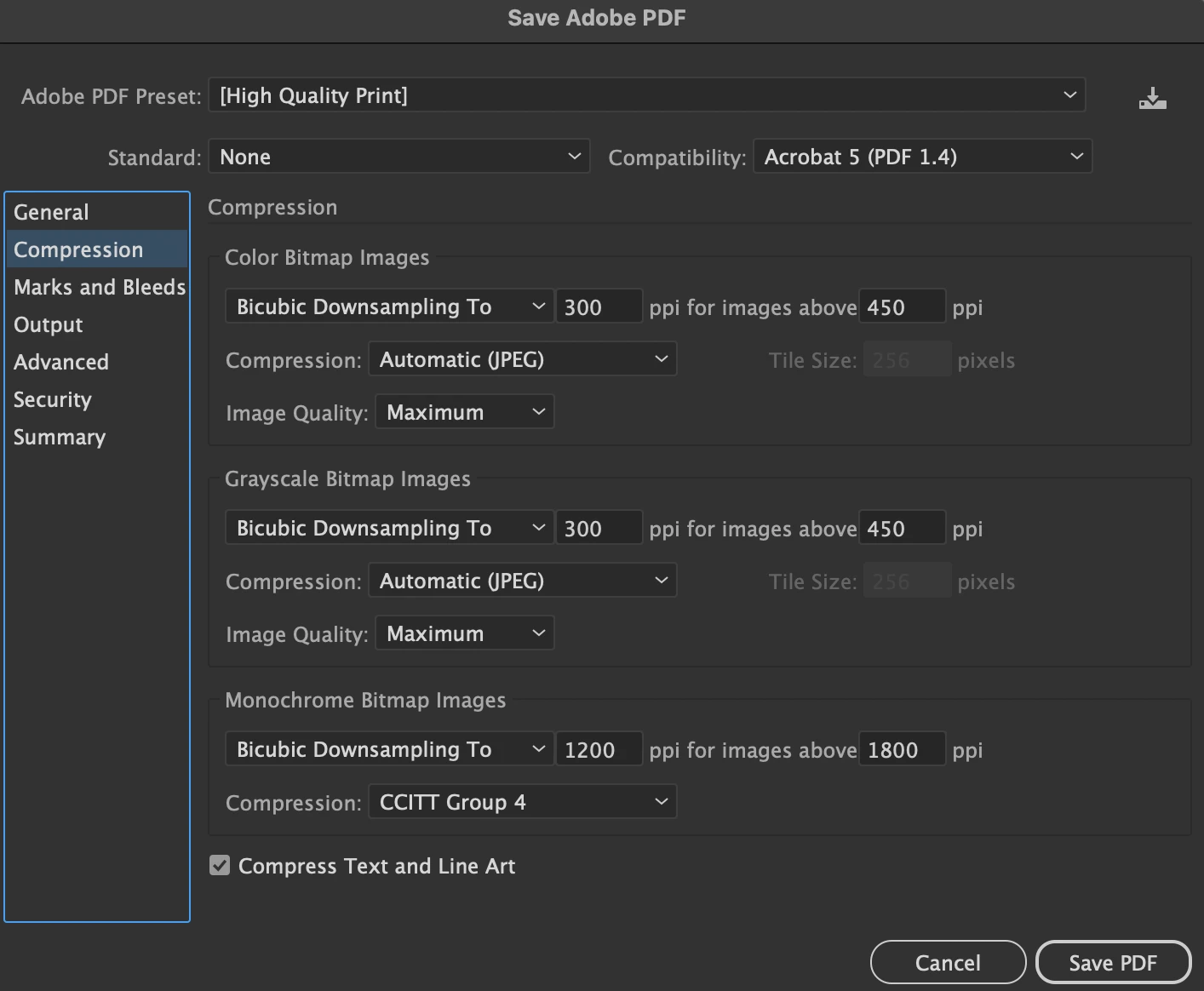This screenshot has width=1204, height=991.
Task: Click the Save PDF button
Action: 1113,963
